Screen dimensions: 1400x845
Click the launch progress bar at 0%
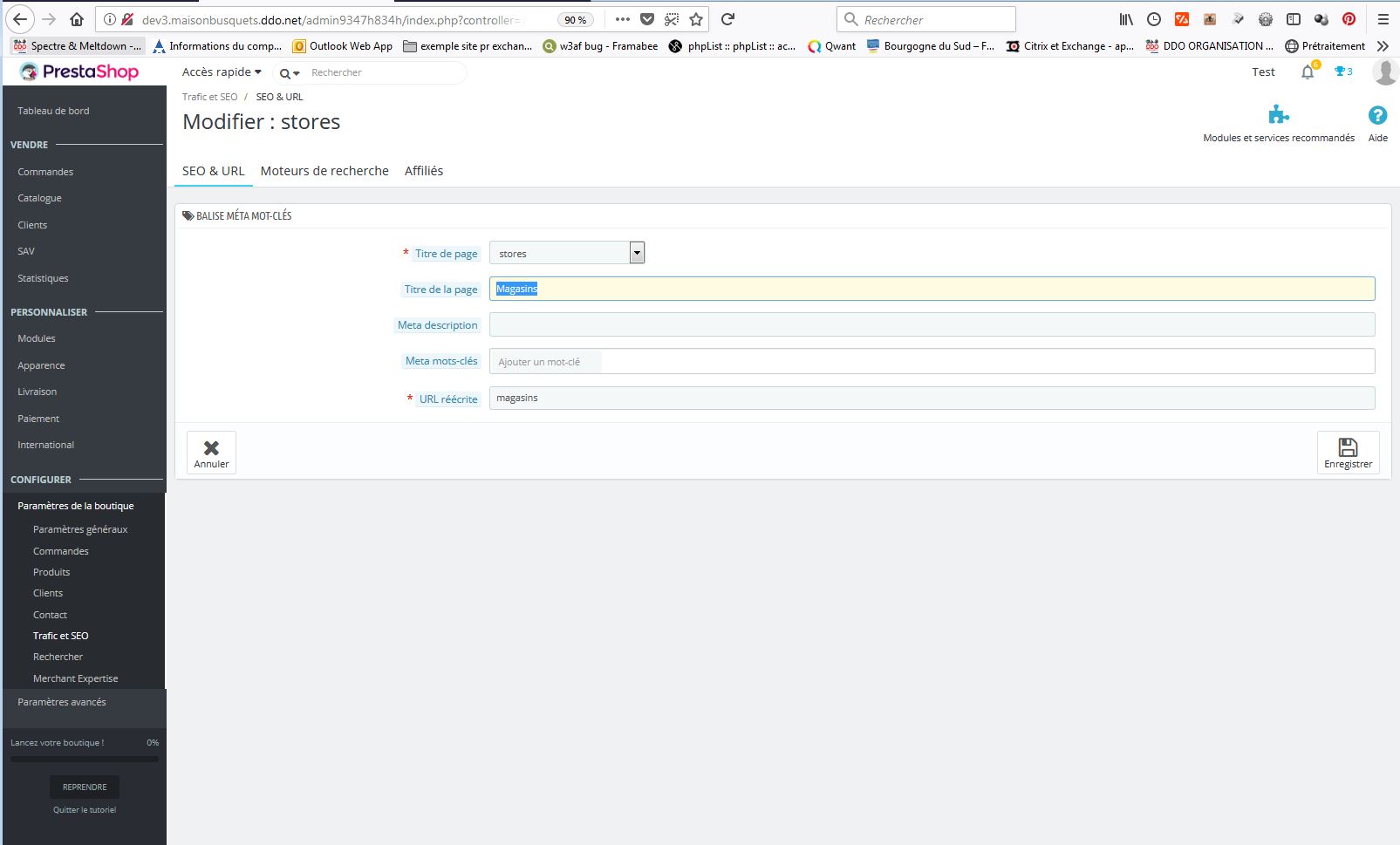[x=84, y=759]
